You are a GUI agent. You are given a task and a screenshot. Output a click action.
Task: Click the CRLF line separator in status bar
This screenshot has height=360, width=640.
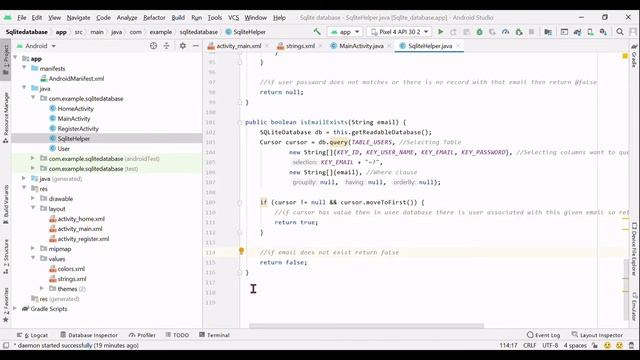tap(529, 345)
